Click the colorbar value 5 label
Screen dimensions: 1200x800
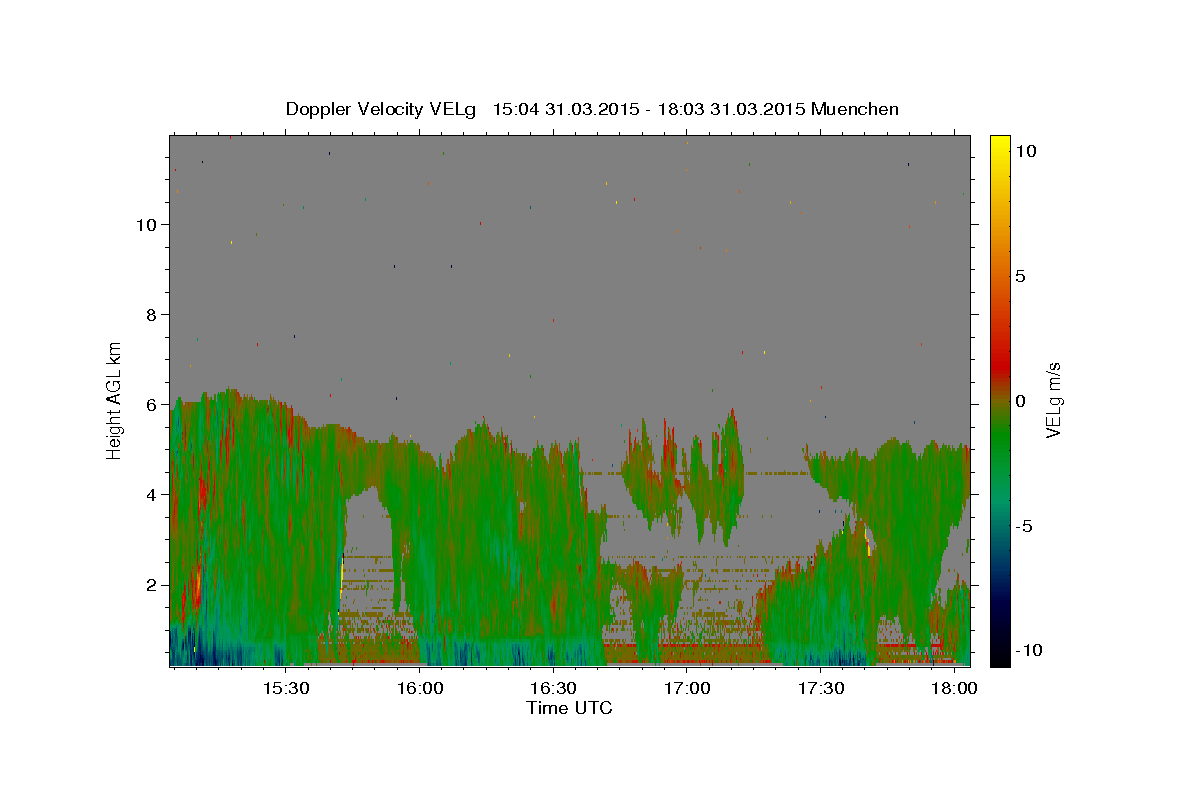(1021, 276)
